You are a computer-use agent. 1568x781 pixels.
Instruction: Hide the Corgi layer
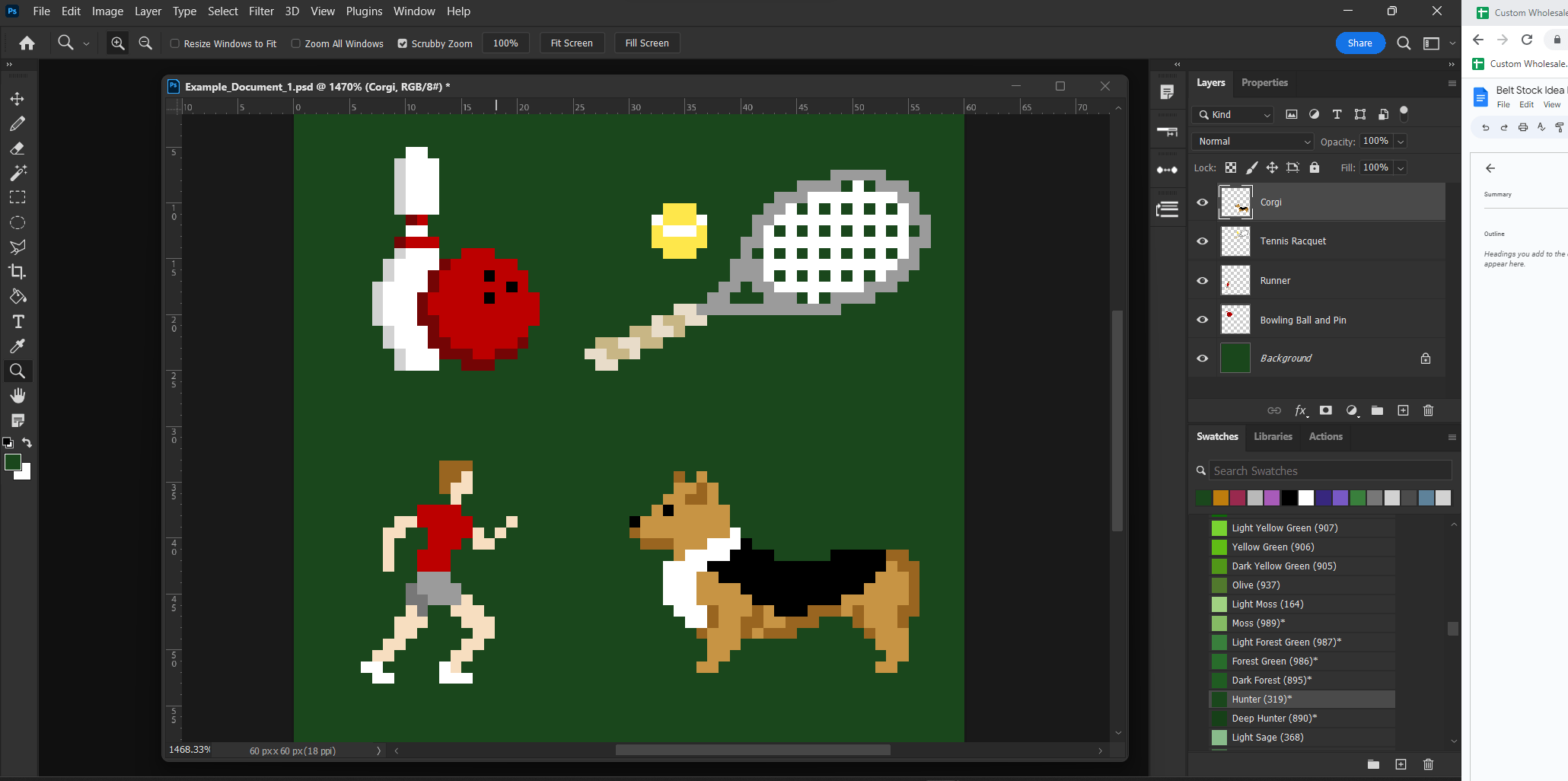[1203, 202]
